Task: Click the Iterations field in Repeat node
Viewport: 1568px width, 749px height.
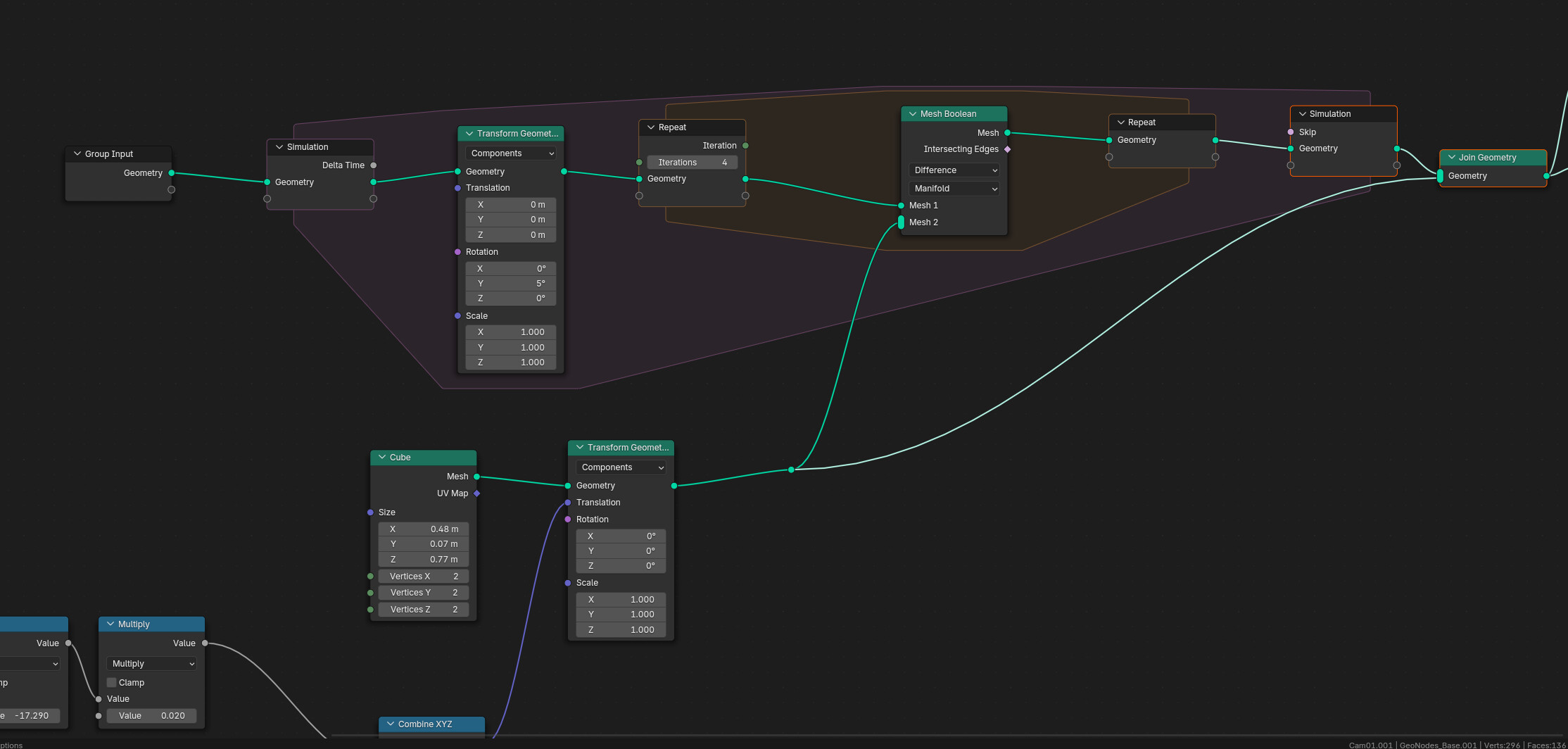Action: [692, 163]
